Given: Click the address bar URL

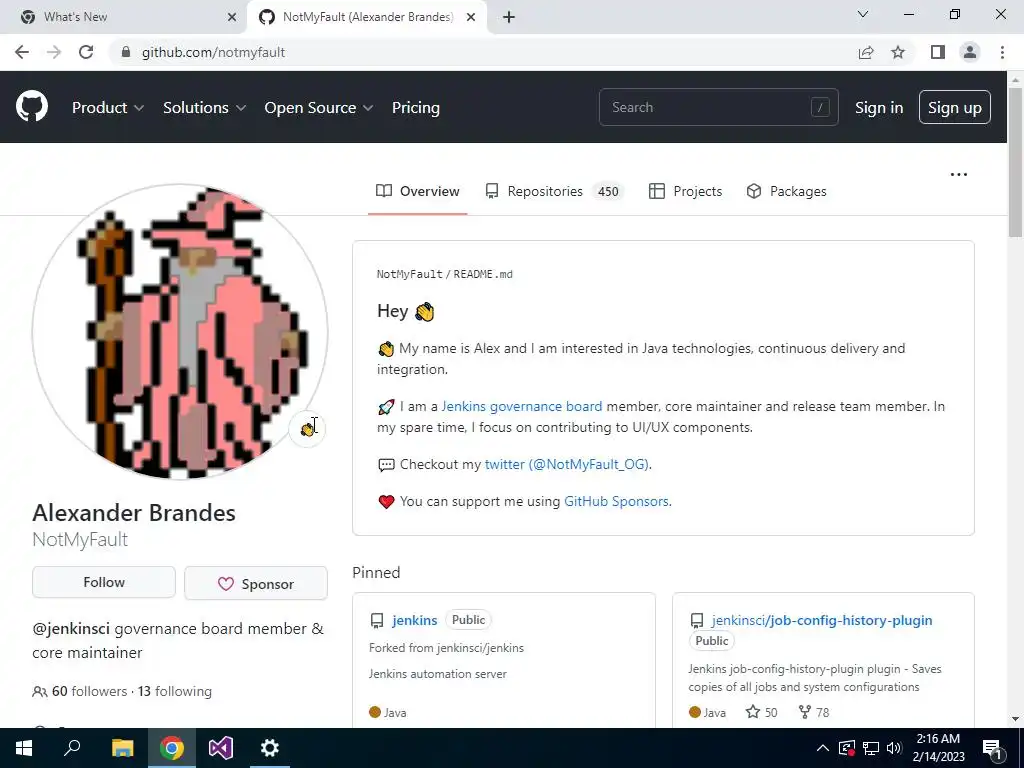Looking at the screenshot, I should (x=213, y=52).
